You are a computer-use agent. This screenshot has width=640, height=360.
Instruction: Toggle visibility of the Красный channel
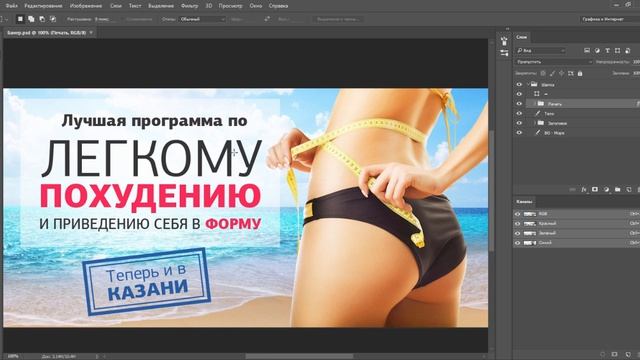coord(518,224)
